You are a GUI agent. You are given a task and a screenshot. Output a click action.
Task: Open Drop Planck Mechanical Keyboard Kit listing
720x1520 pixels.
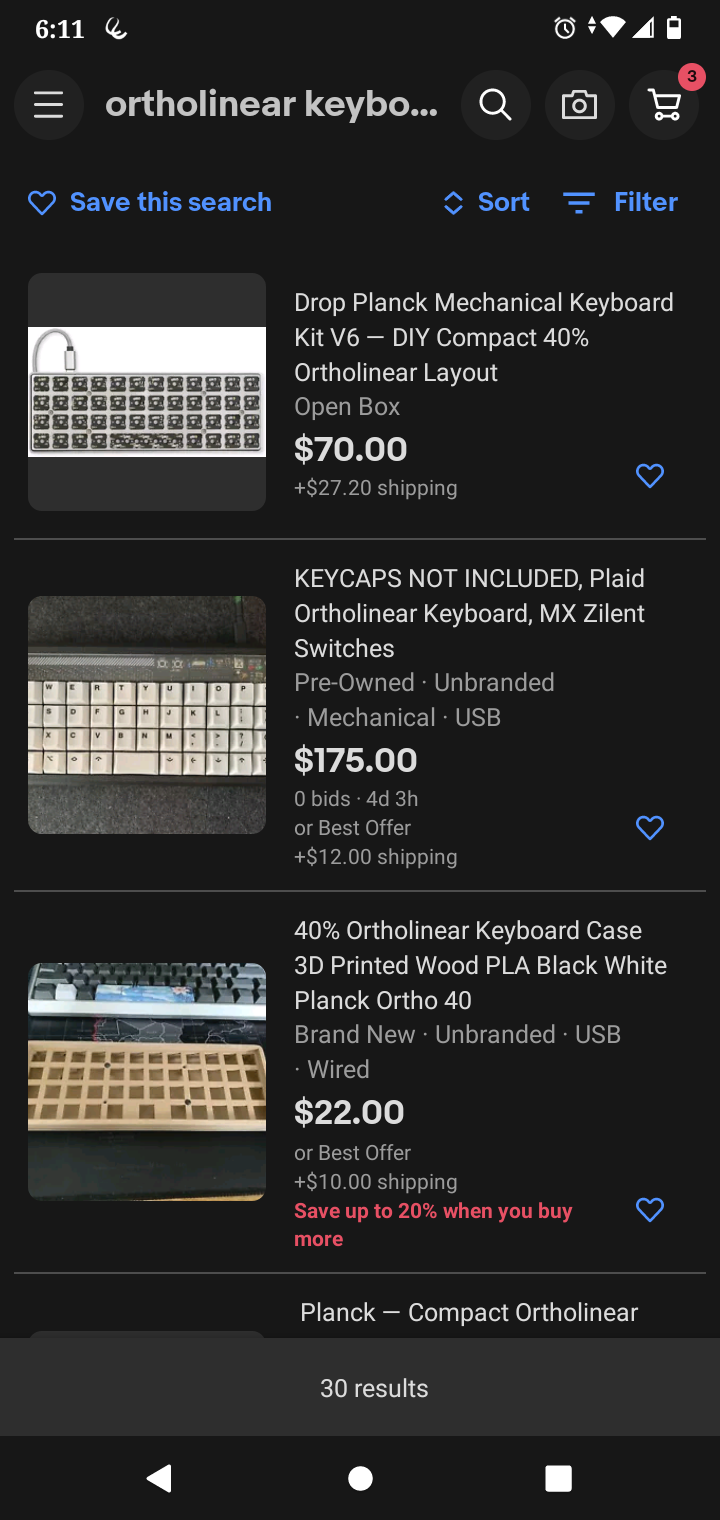pos(483,337)
